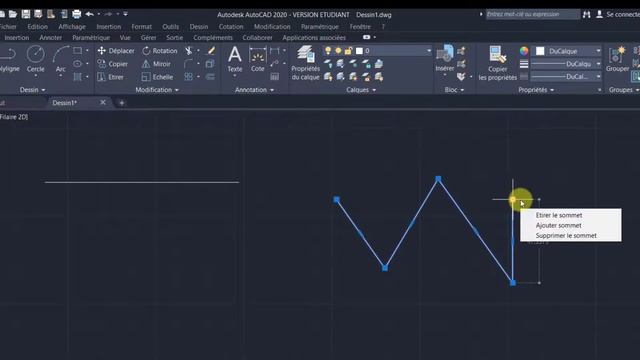Expand the Annotation panel

coord(254,90)
